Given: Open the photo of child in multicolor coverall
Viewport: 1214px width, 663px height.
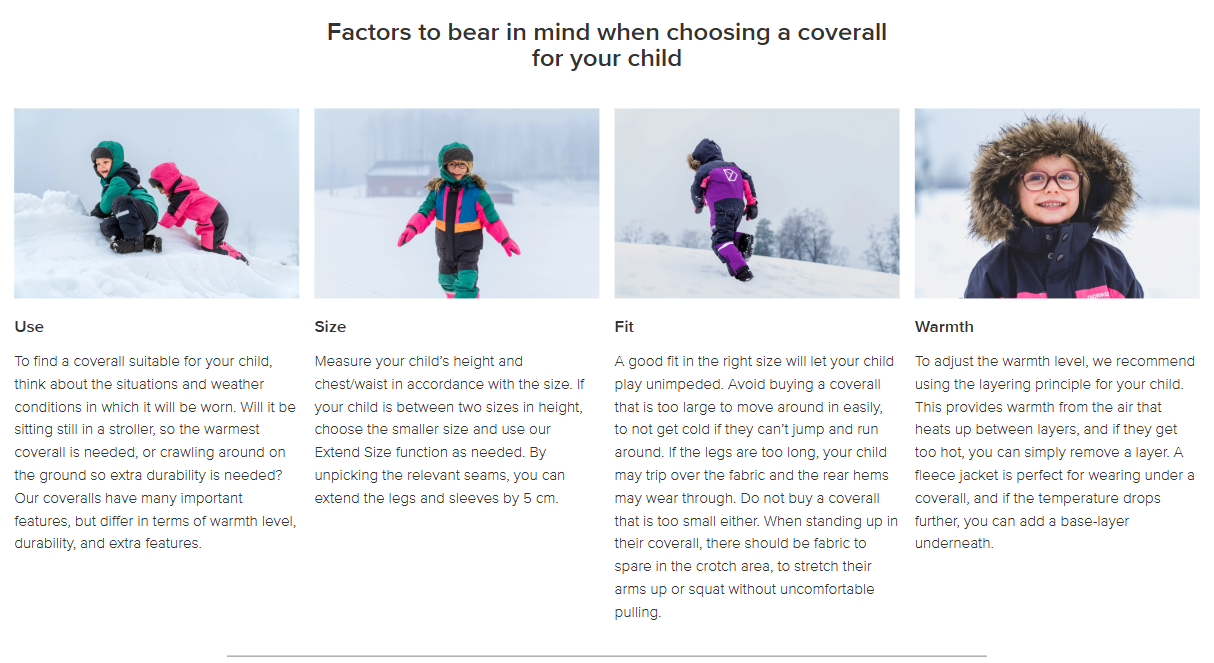Looking at the screenshot, I should click(x=457, y=203).
